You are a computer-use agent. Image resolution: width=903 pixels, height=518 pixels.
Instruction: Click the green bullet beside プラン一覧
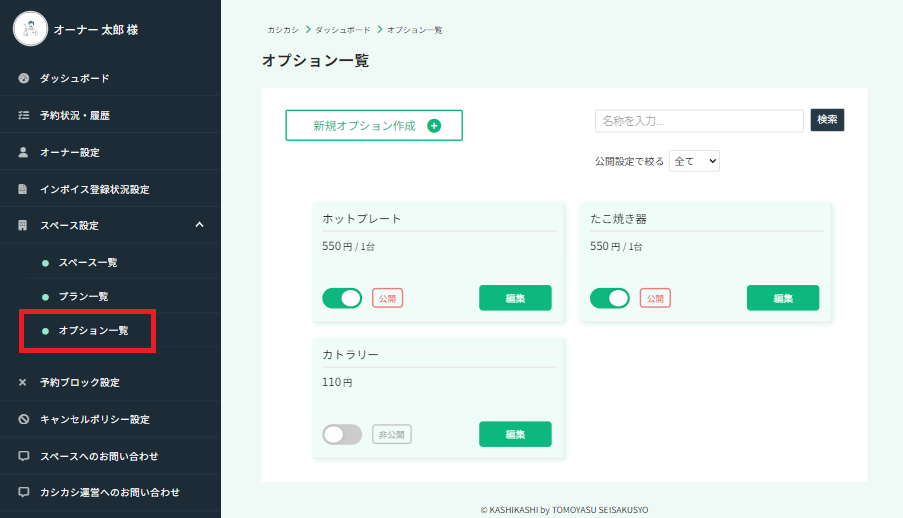pos(45,297)
